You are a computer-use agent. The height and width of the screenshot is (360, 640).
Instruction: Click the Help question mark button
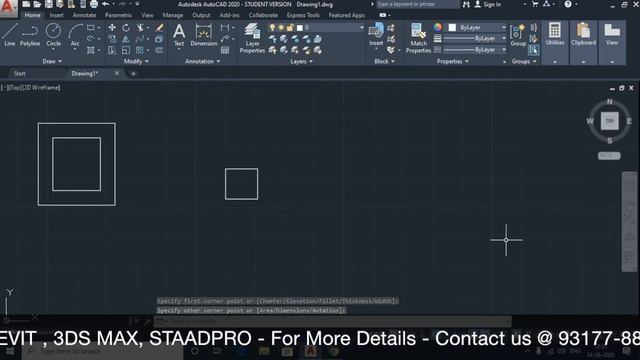pyautogui.click(x=568, y=4)
